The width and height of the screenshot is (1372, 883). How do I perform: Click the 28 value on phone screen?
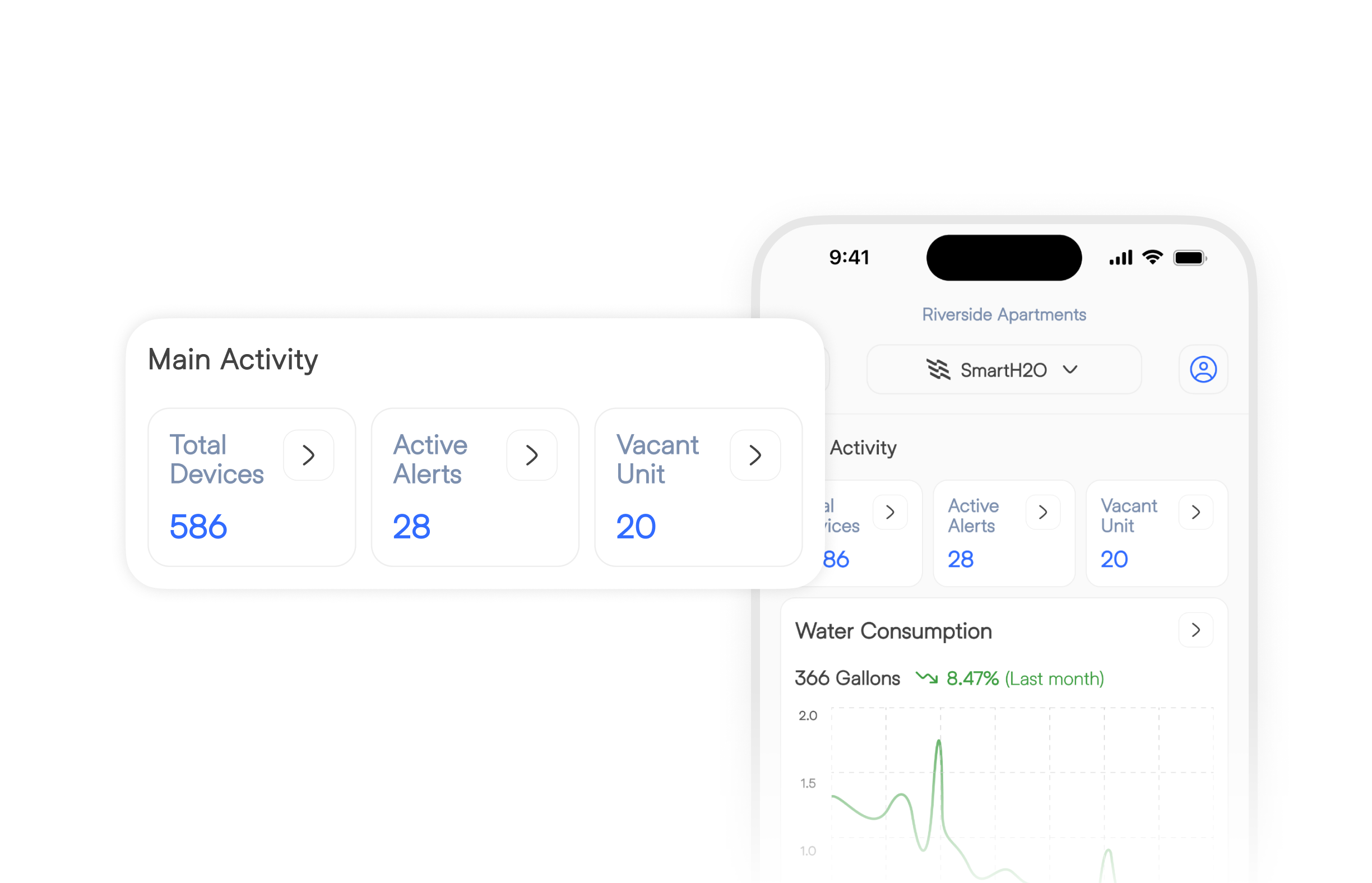(x=960, y=559)
